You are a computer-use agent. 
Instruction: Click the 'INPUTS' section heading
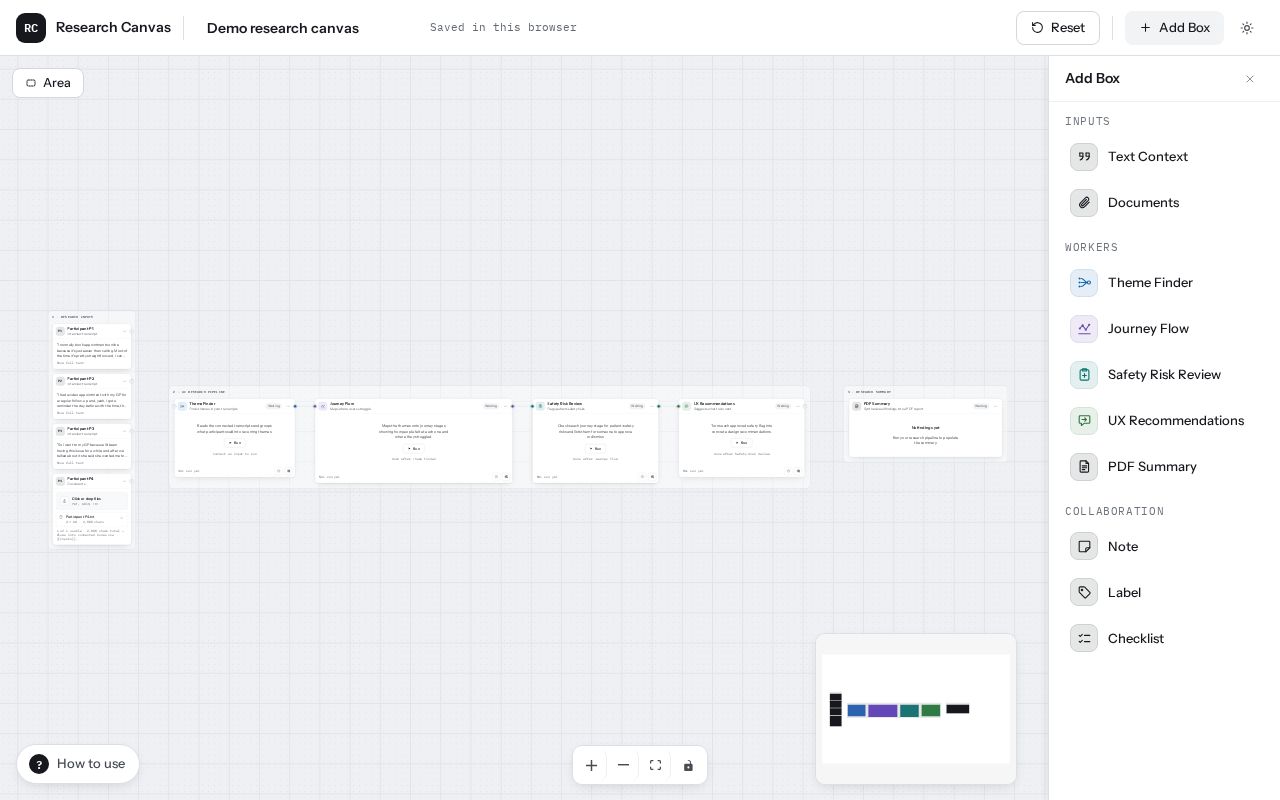tap(1088, 122)
